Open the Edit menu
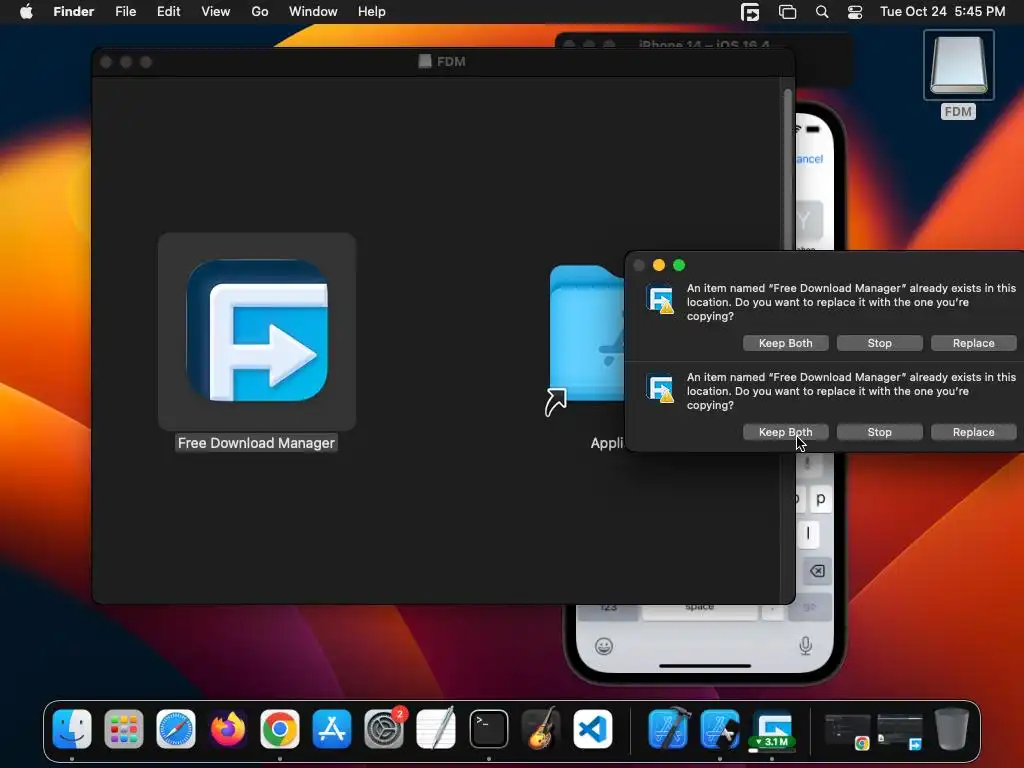The height and width of the screenshot is (768, 1024). (168, 12)
